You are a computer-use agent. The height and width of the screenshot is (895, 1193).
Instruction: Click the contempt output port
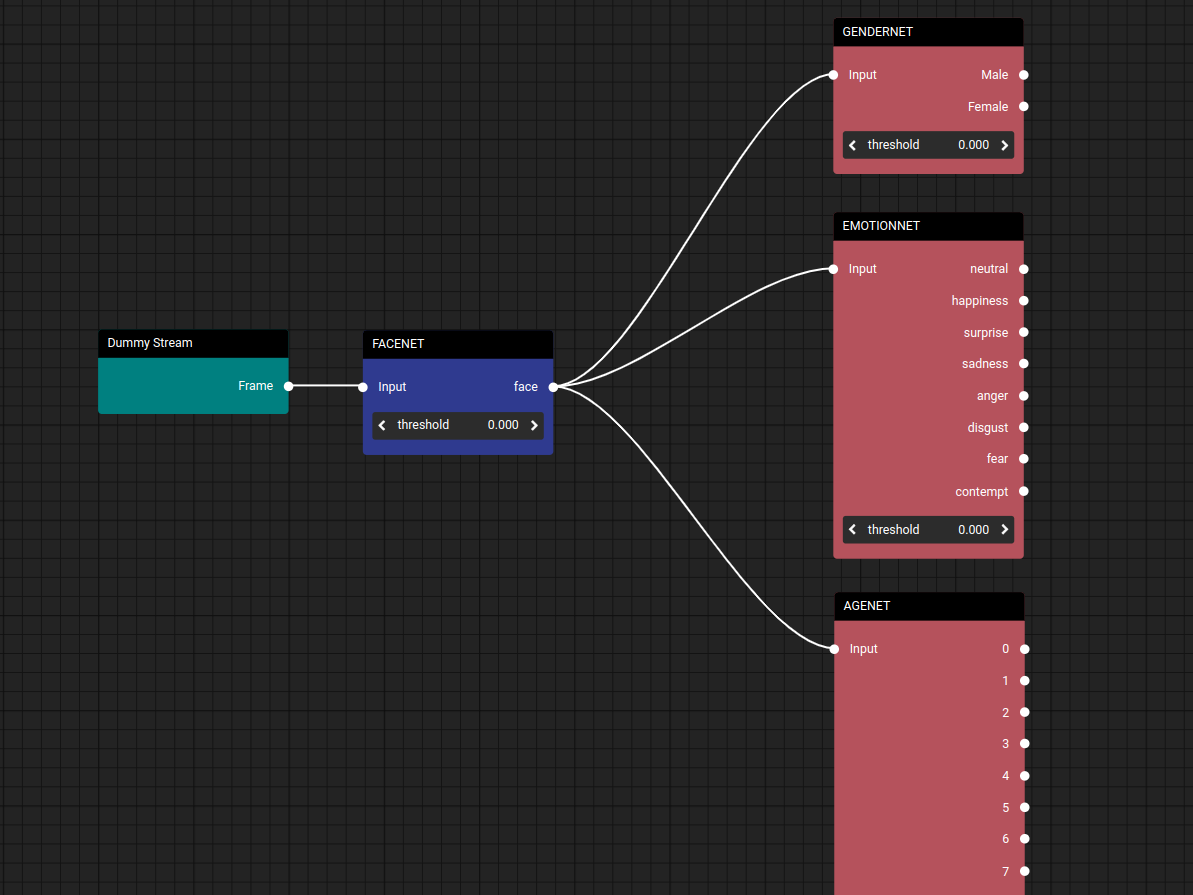pos(1024,491)
